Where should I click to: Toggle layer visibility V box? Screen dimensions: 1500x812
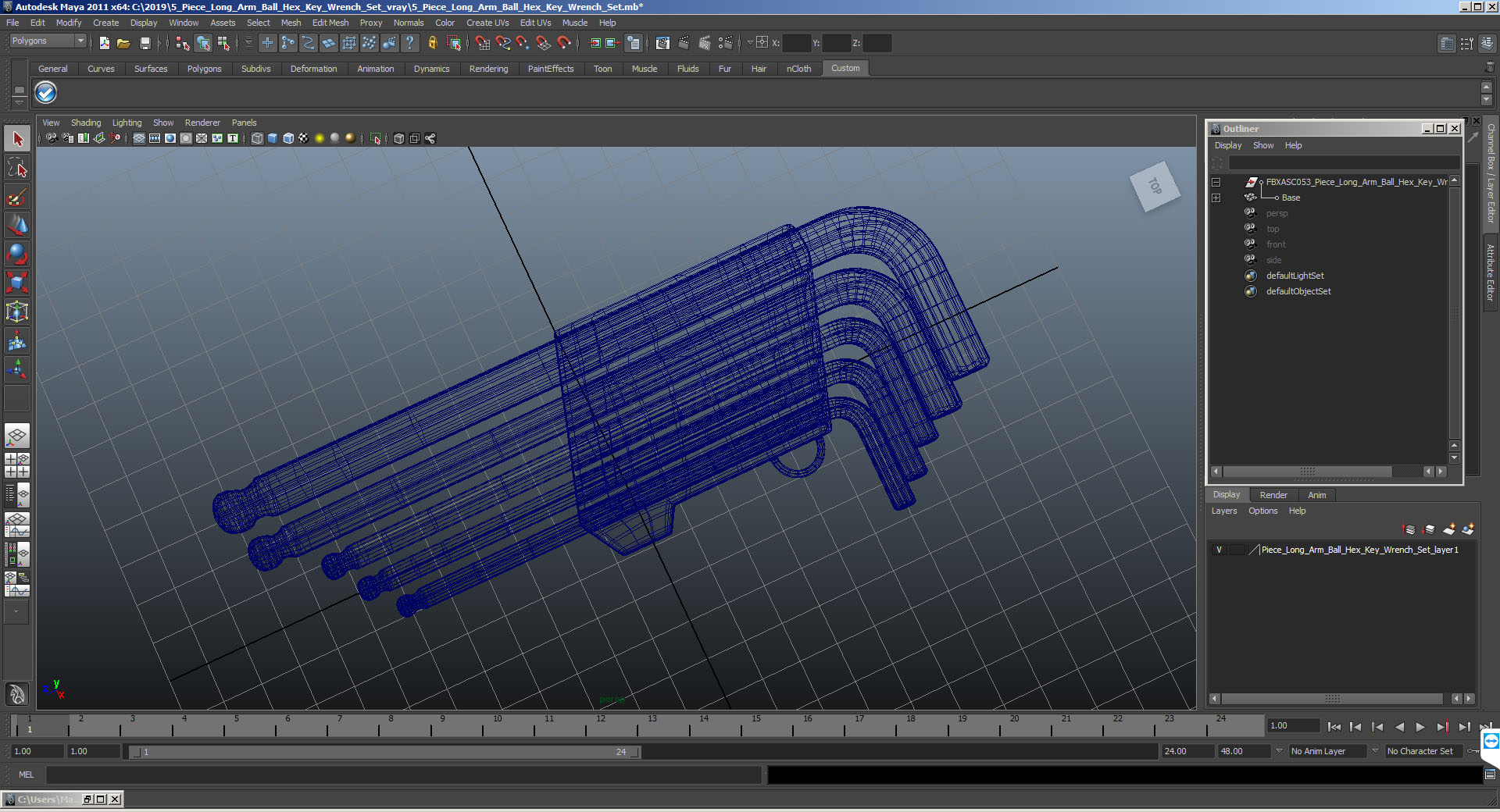pyautogui.click(x=1219, y=550)
